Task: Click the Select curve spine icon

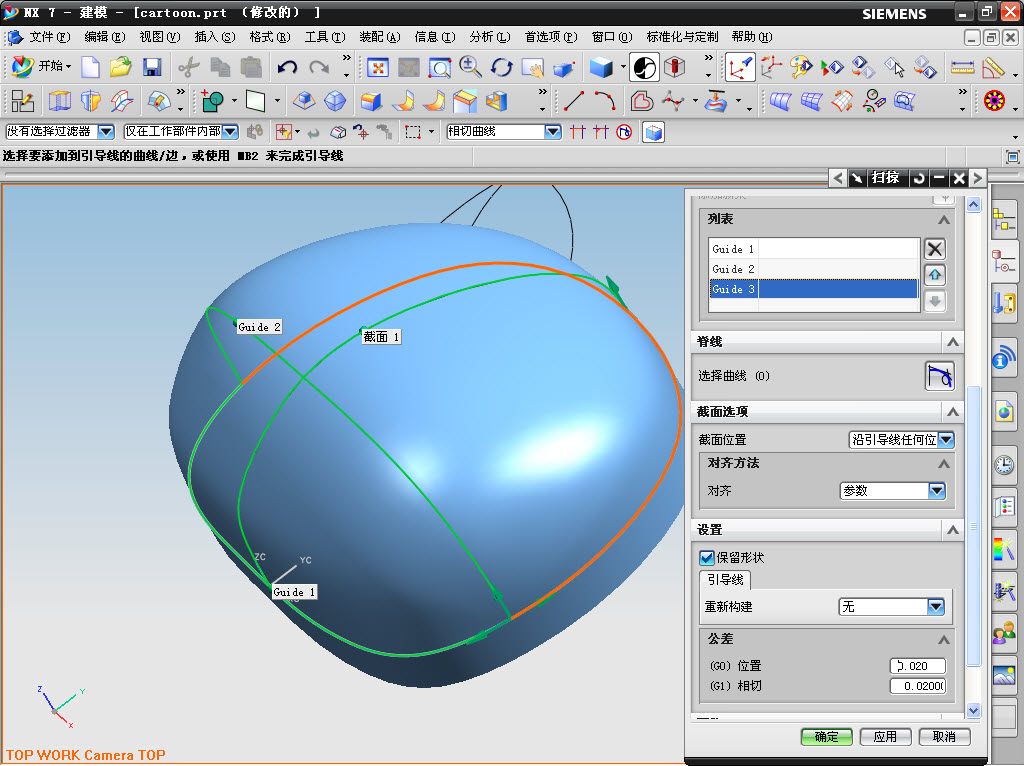Action: tap(939, 376)
